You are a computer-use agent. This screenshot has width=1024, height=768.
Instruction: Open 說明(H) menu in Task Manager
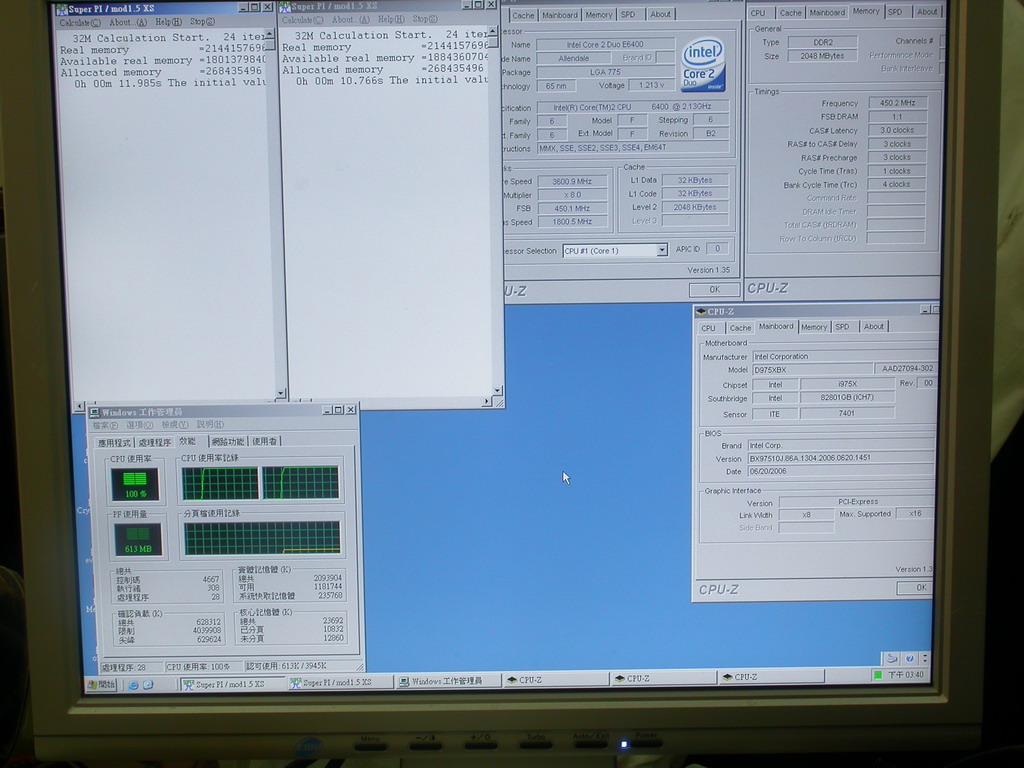pyautogui.click(x=210, y=424)
